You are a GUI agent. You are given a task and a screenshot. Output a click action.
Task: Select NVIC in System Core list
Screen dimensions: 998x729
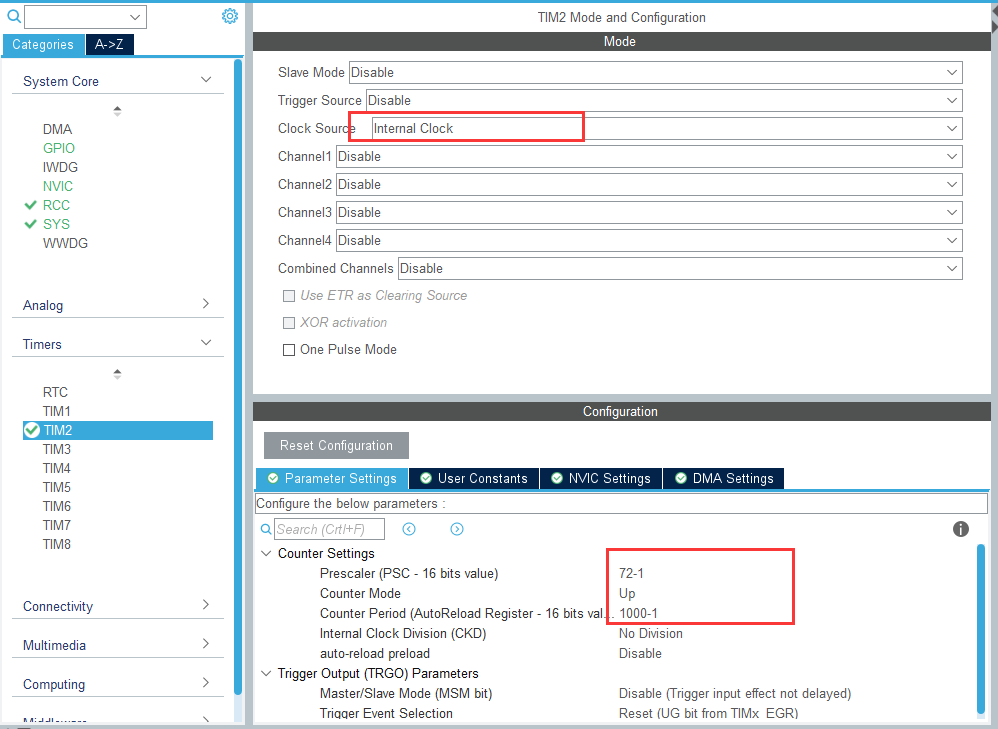pos(58,187)
